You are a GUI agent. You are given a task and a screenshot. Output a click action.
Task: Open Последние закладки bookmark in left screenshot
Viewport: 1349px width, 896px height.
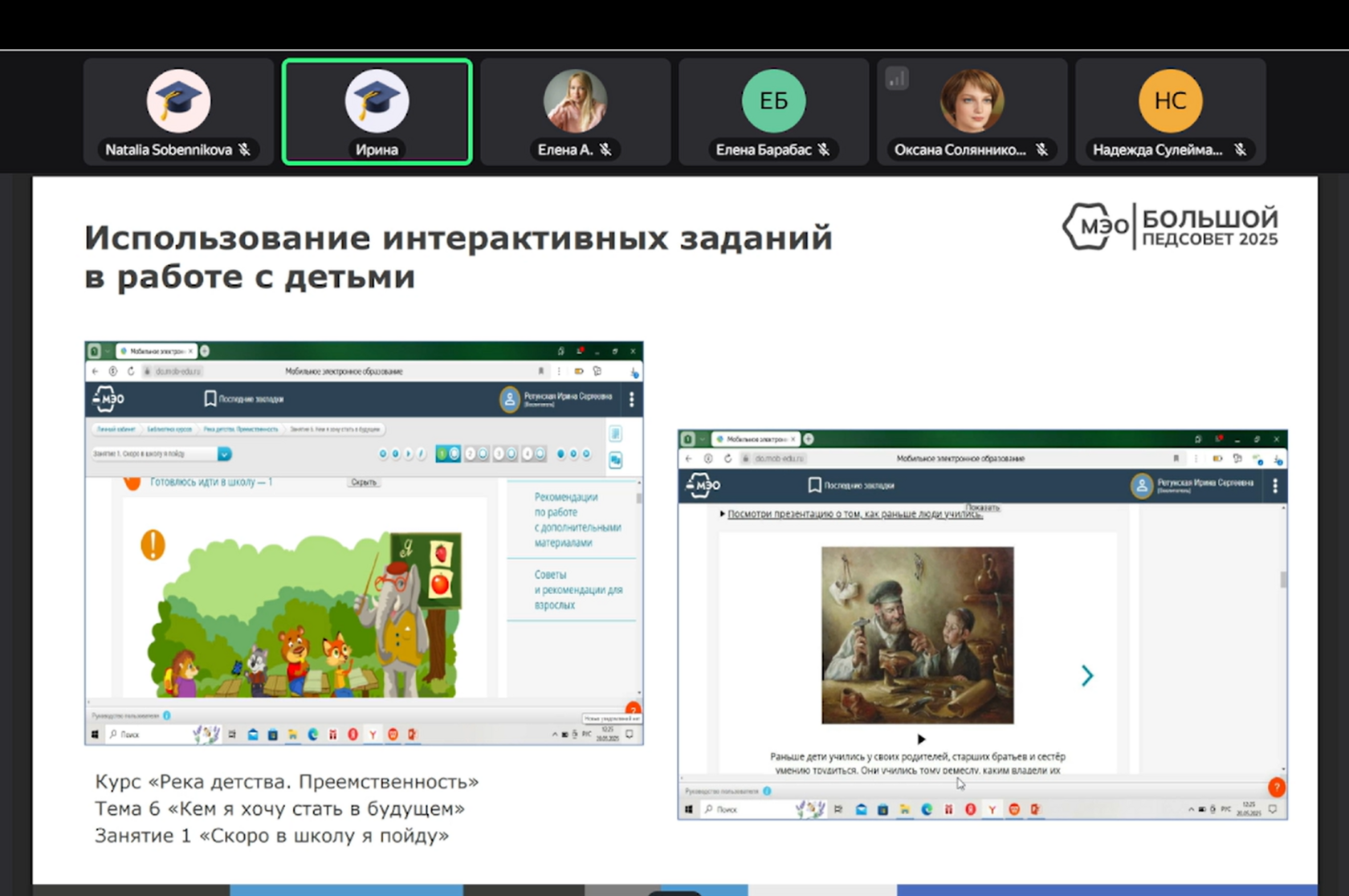[243, 398]
